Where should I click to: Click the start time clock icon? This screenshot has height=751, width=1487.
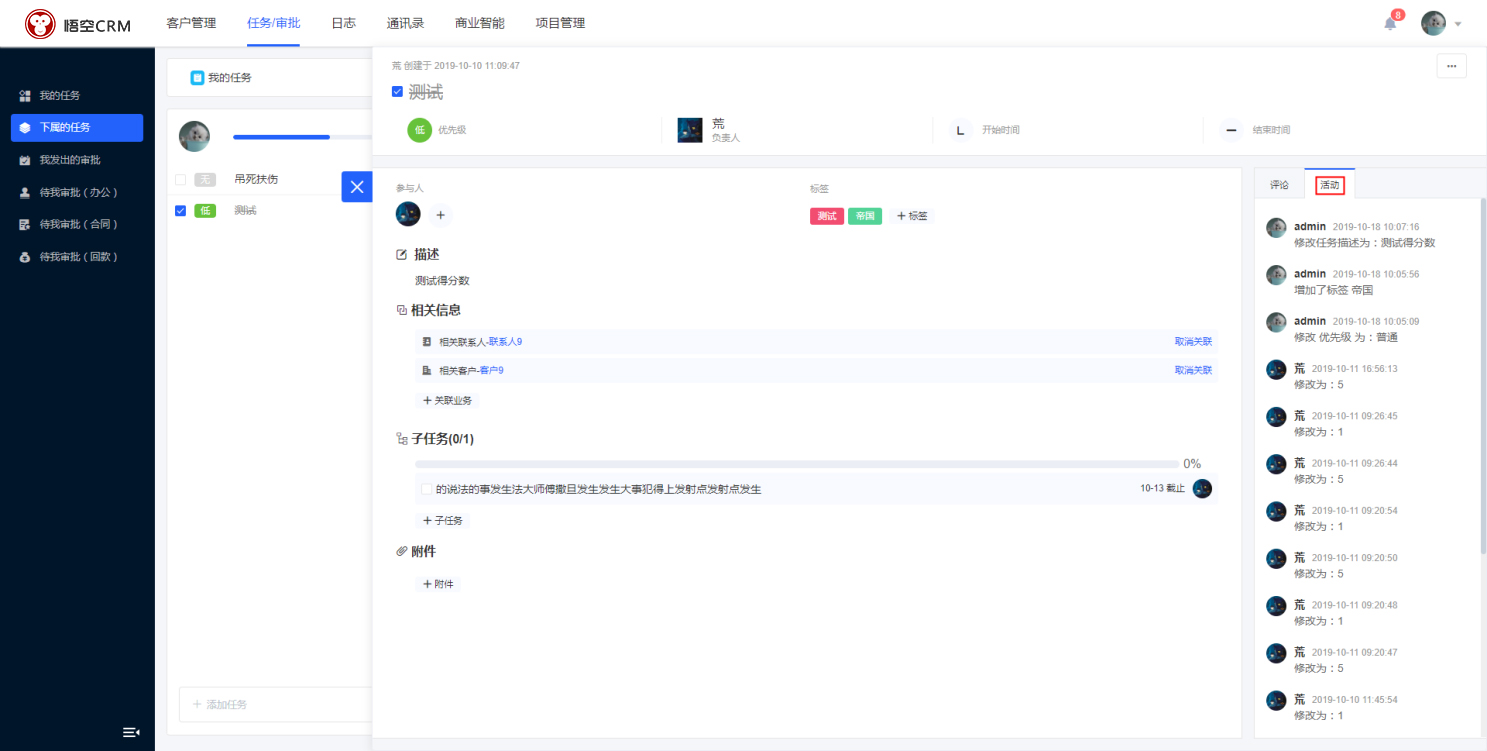(x=960, y=130)
